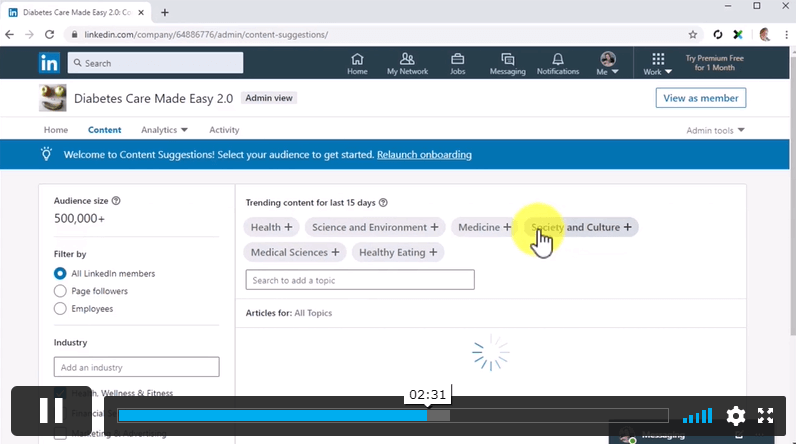The image size is (796, 444).
Task: Open the Me profile menu
Action: pos(607,64)
